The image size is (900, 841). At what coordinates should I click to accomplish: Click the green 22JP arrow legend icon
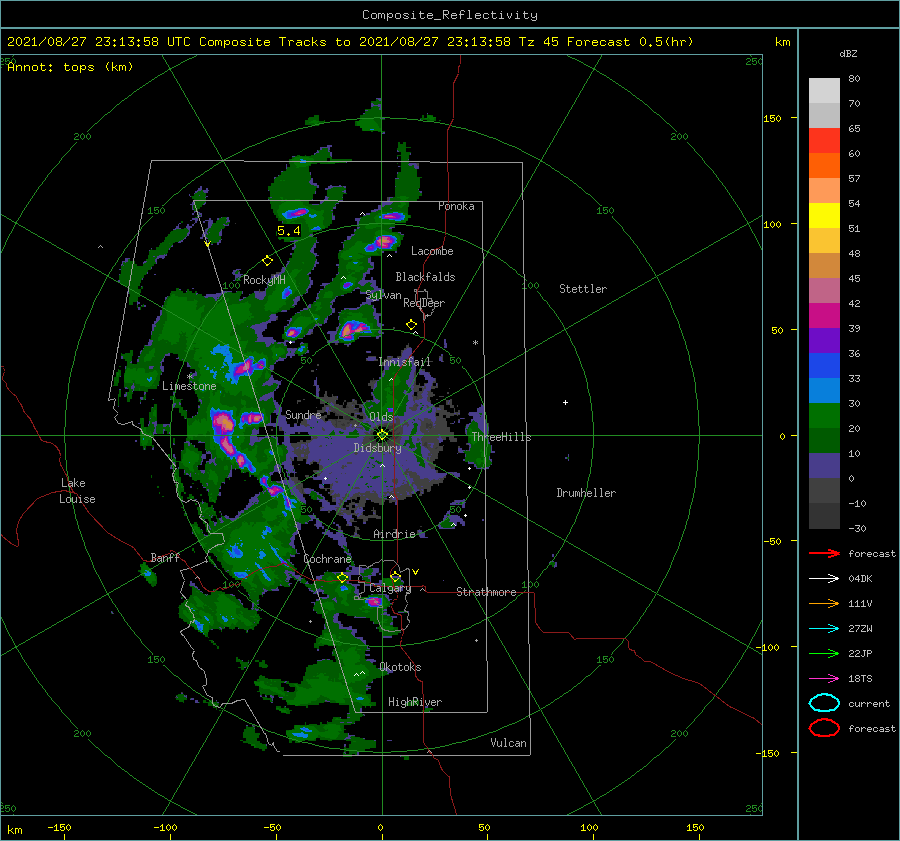click(824, 653)
